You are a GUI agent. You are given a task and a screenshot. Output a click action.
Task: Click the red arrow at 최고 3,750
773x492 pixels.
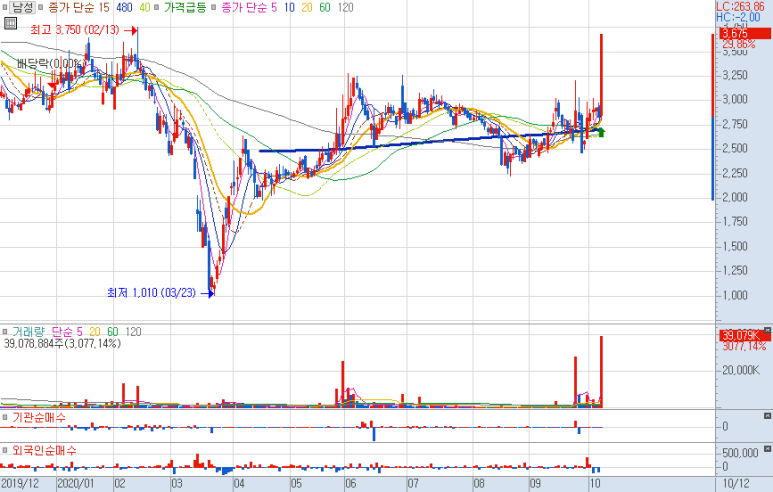(129, 31)
